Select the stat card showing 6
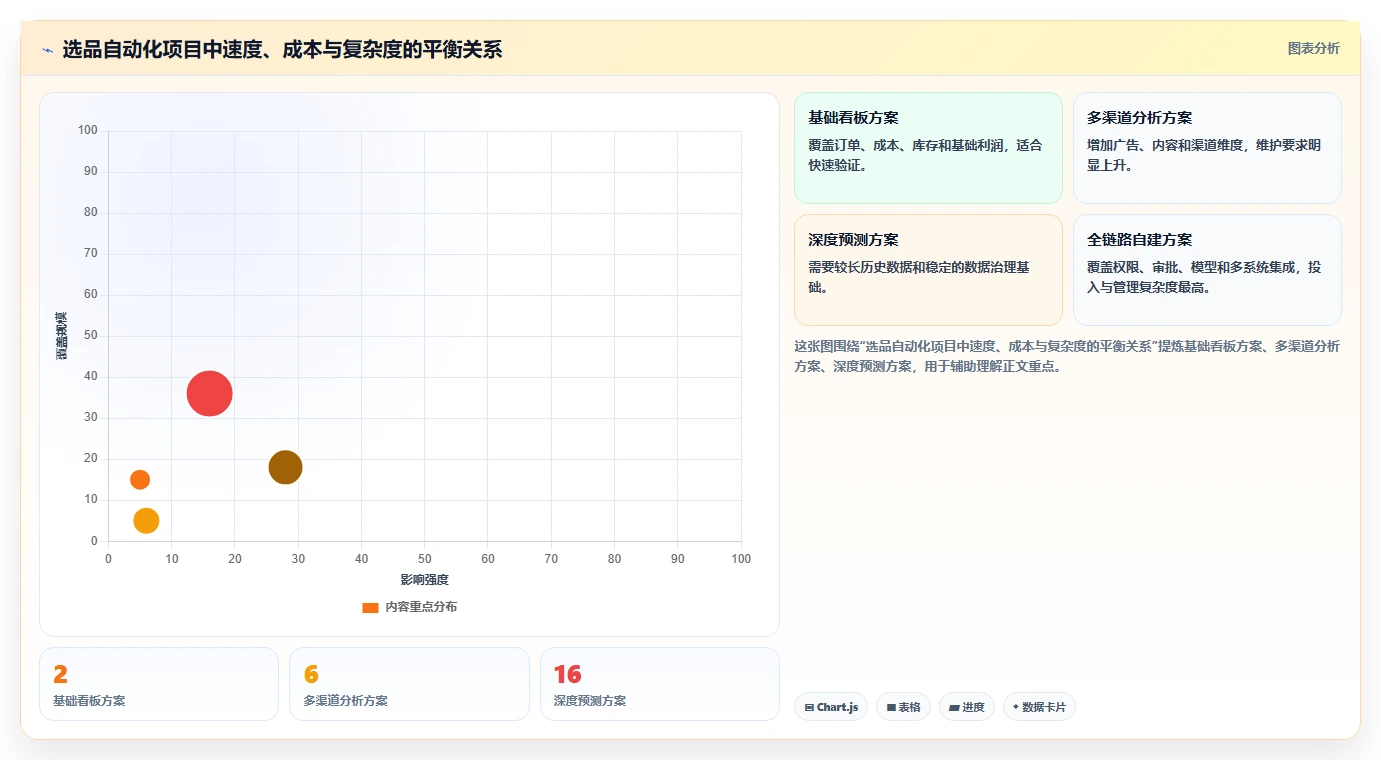The width and height of the screenshot is (1381, 760). pyautogui.click(x=409, y=684)
